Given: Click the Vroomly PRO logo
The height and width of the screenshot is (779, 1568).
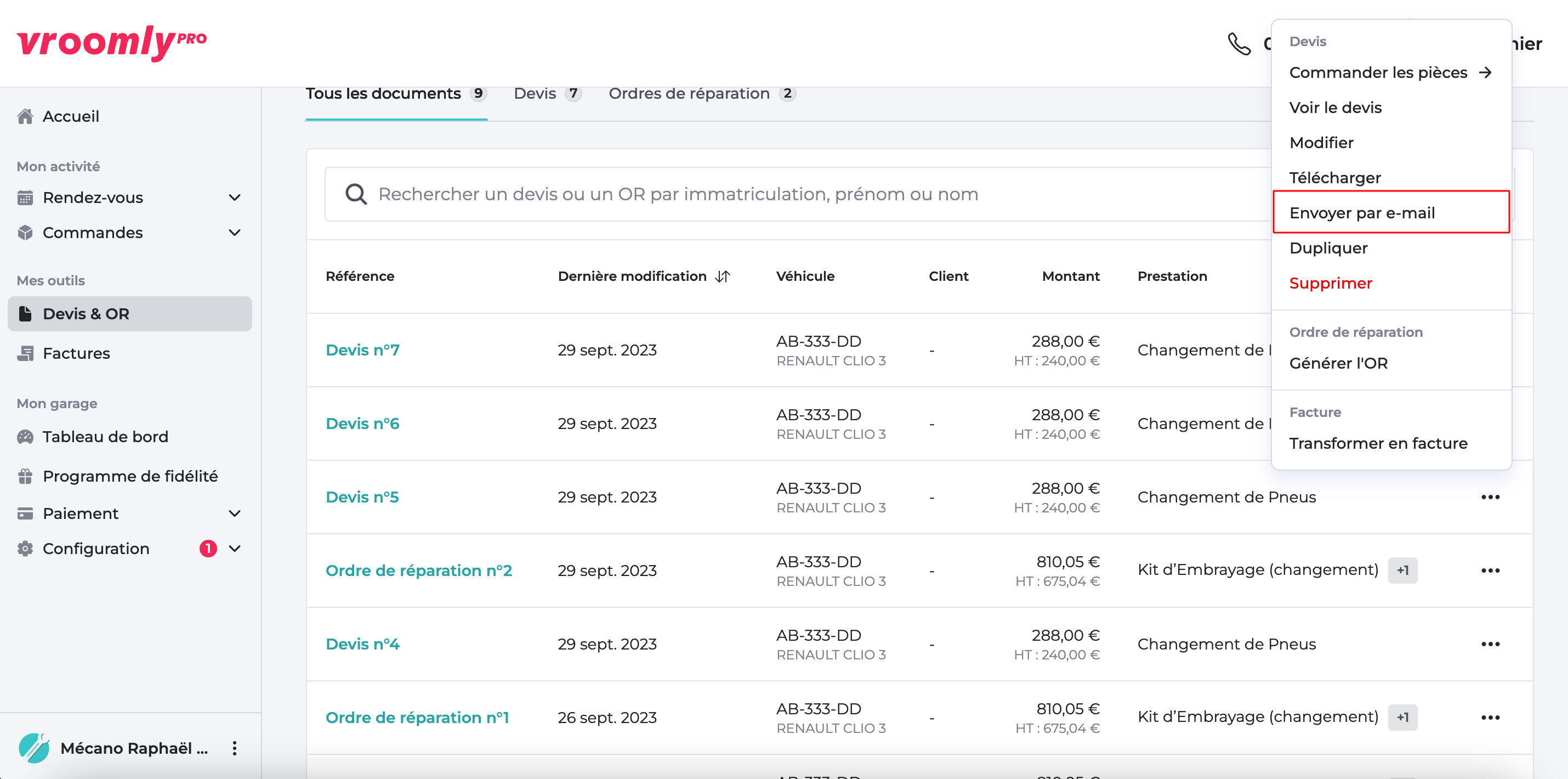Looking at the screenshot, I should [112, 43].
